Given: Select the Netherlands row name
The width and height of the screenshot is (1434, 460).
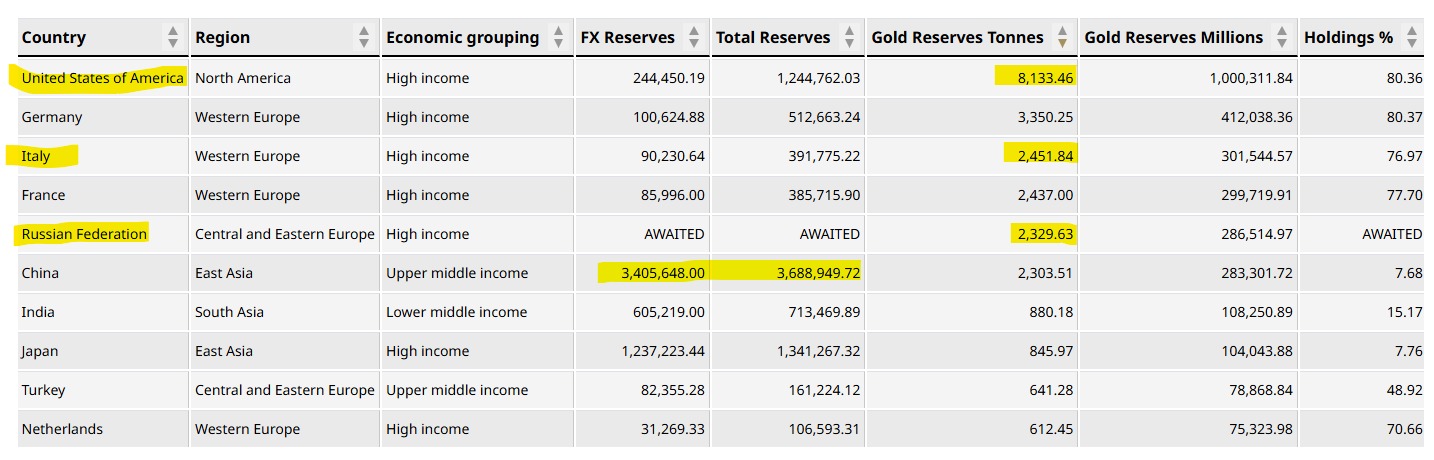Looking at the screenshot, I should [62, 429].
